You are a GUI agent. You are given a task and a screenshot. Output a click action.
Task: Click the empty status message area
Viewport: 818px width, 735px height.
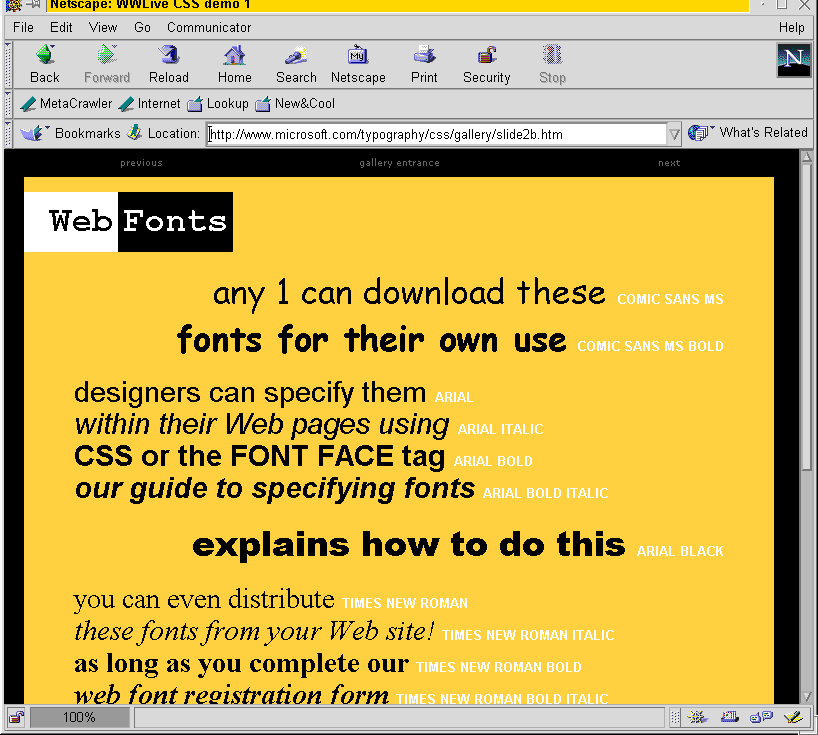pos(399,717)
